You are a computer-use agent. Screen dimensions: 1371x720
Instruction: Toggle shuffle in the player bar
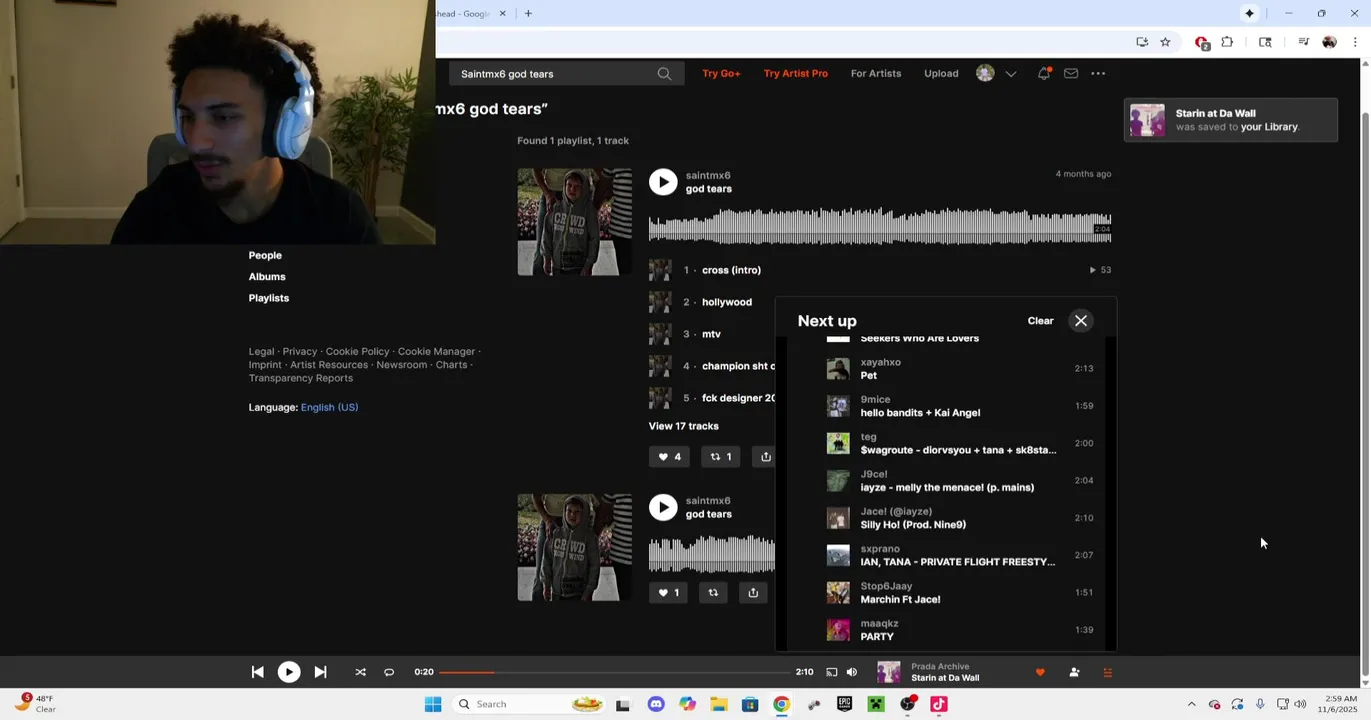(360, 672)
